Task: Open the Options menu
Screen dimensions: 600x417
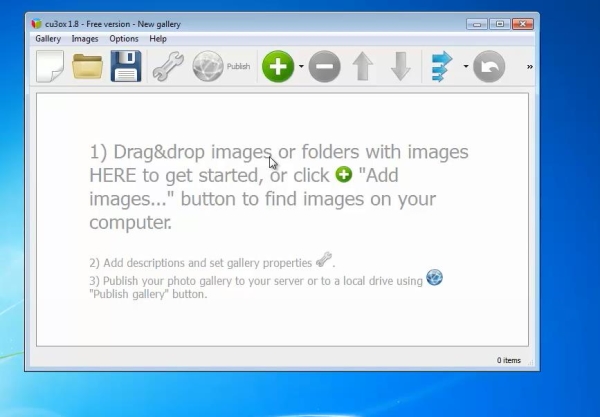Action: point(124,39)
